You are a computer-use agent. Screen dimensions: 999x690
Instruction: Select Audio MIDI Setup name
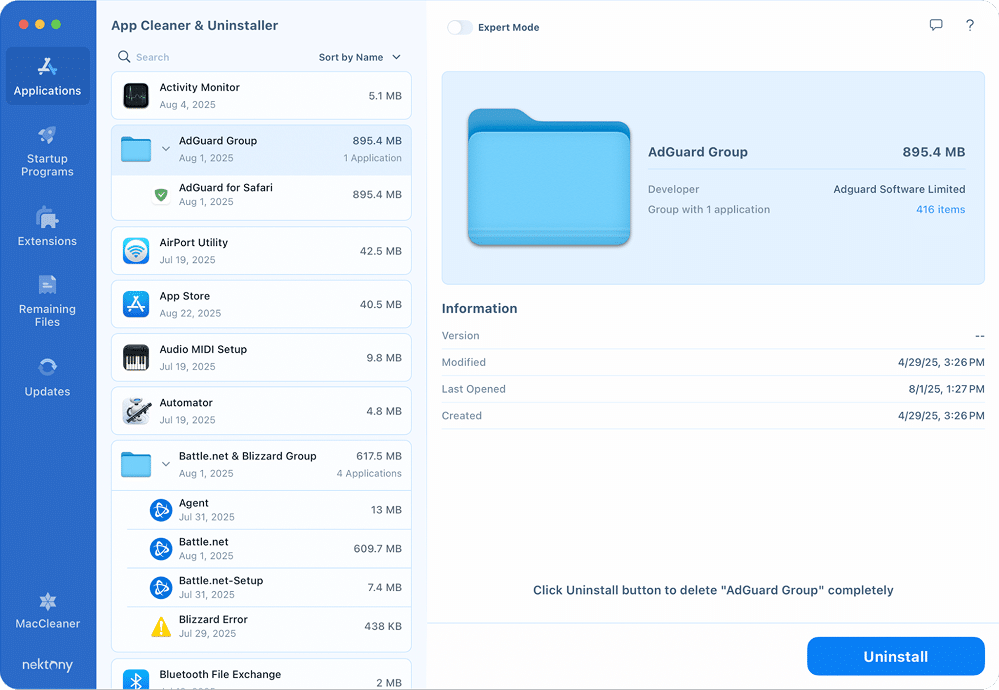tap(203, 349)
